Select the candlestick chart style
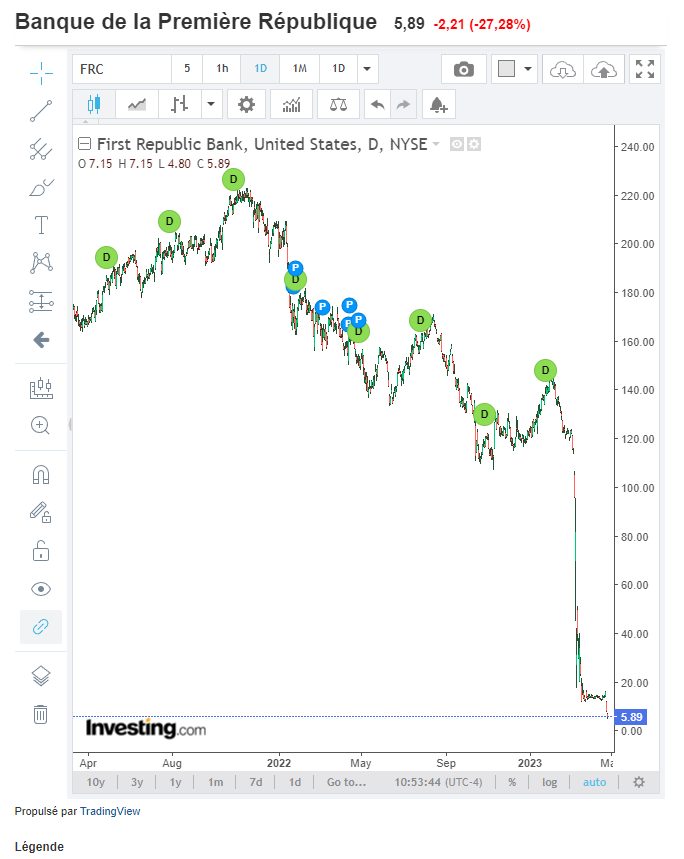Viewport: 684px width, 859px height. tap(94, 104)
